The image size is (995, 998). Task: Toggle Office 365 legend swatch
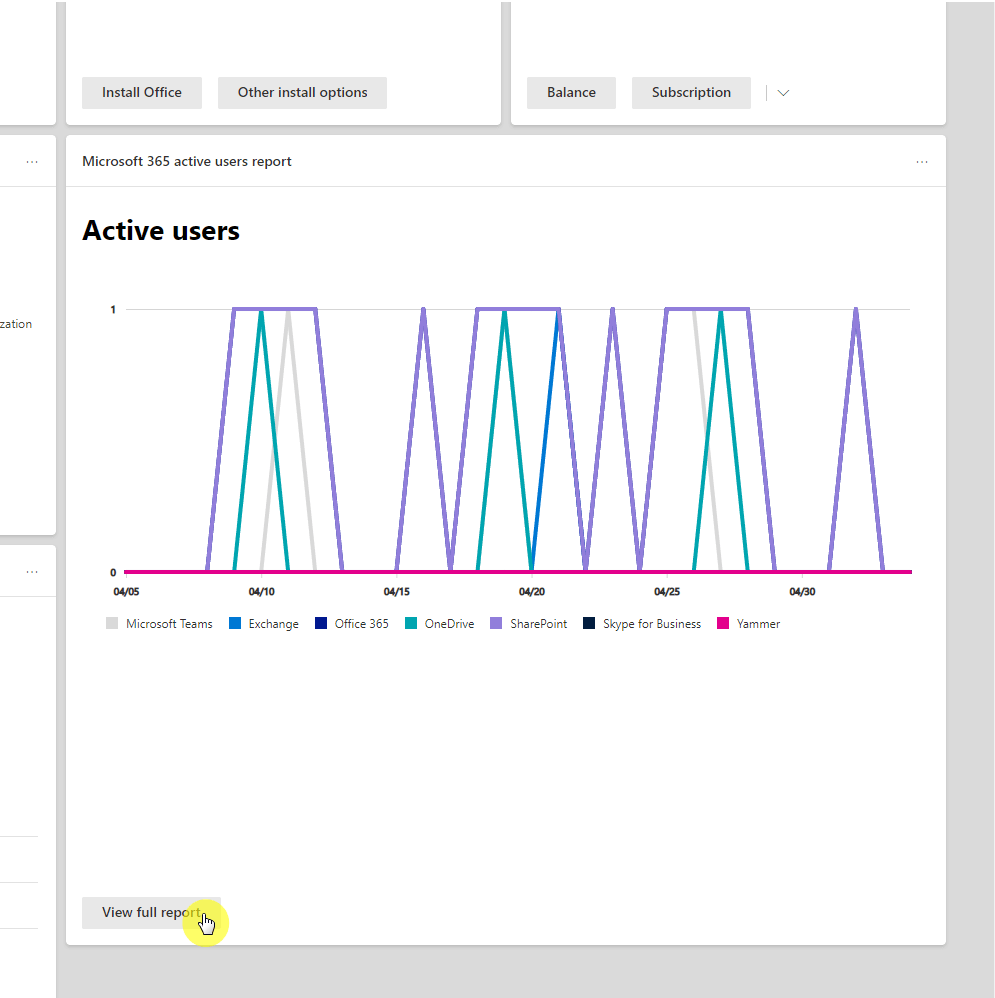point(321,624)
